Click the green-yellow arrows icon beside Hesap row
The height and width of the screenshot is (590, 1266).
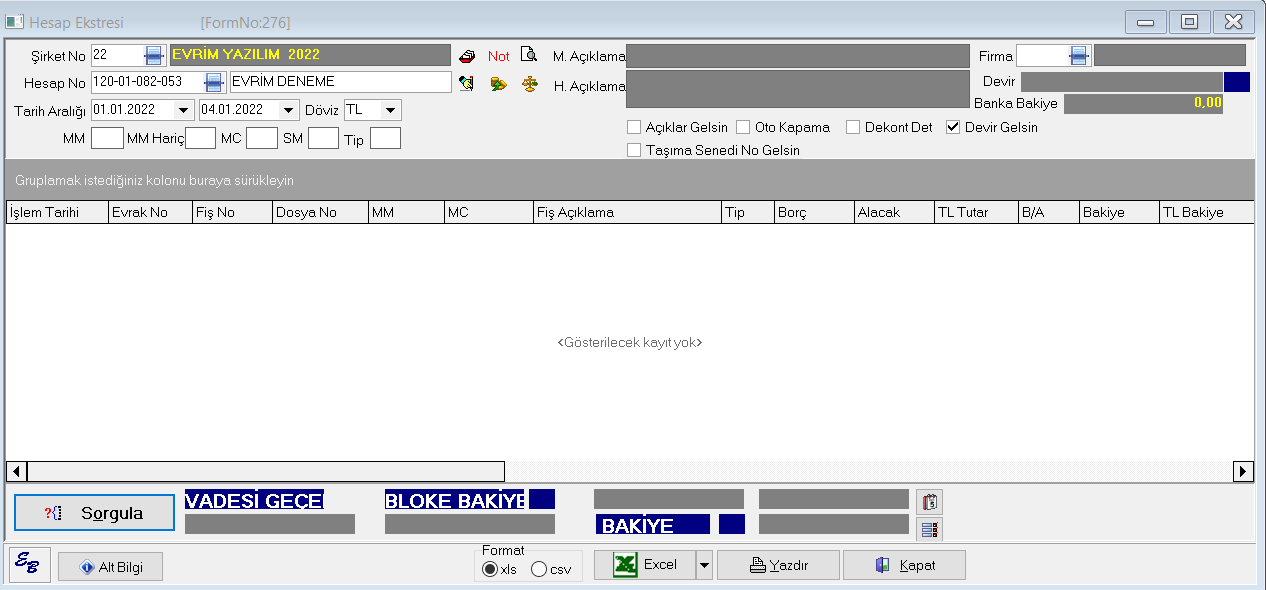(499, 84)
